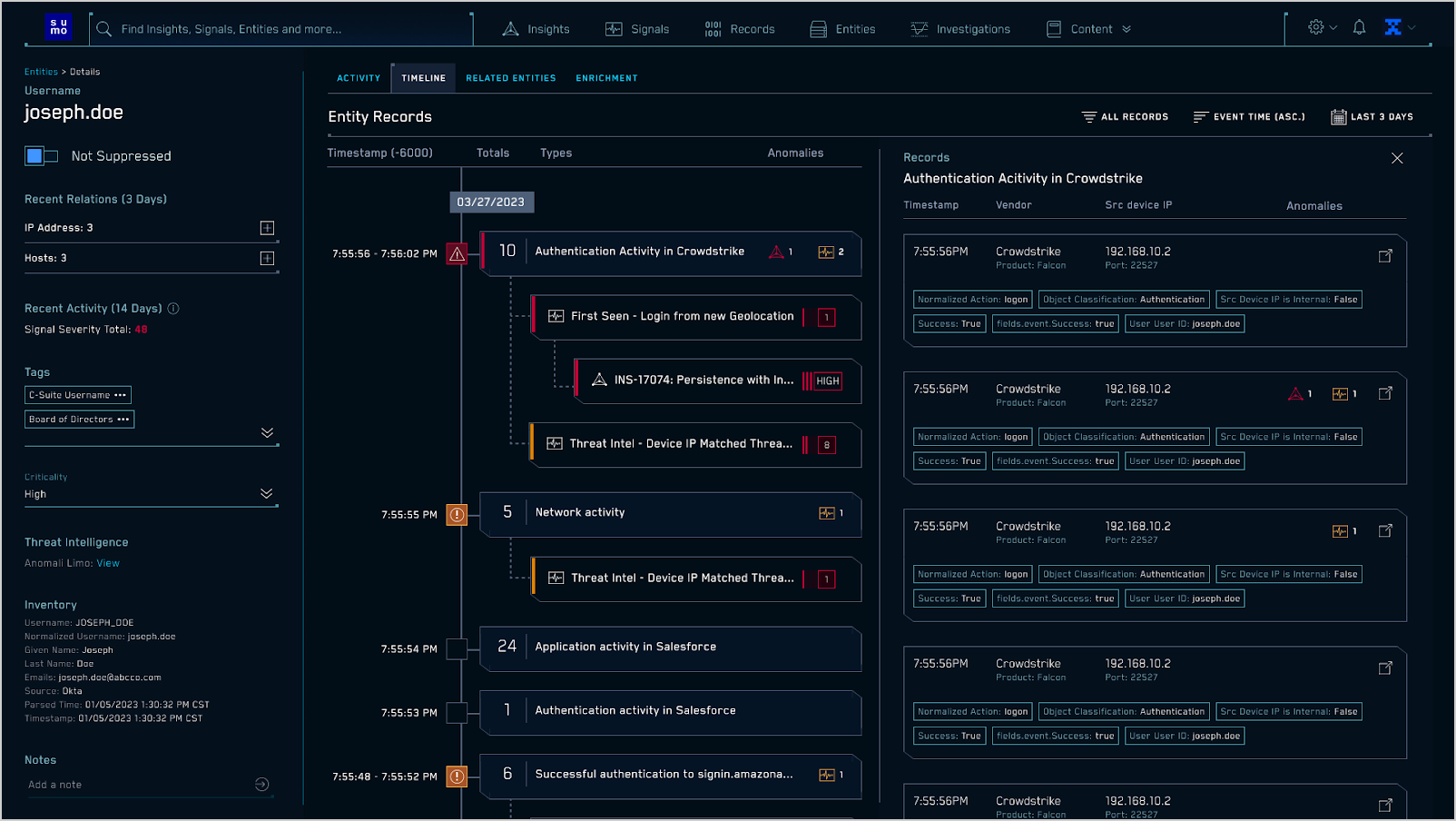The width and height of the screenshot is (1456, 821).
Task: Click red alert marker at 7:55:56
Action: (x=457, y=254)
